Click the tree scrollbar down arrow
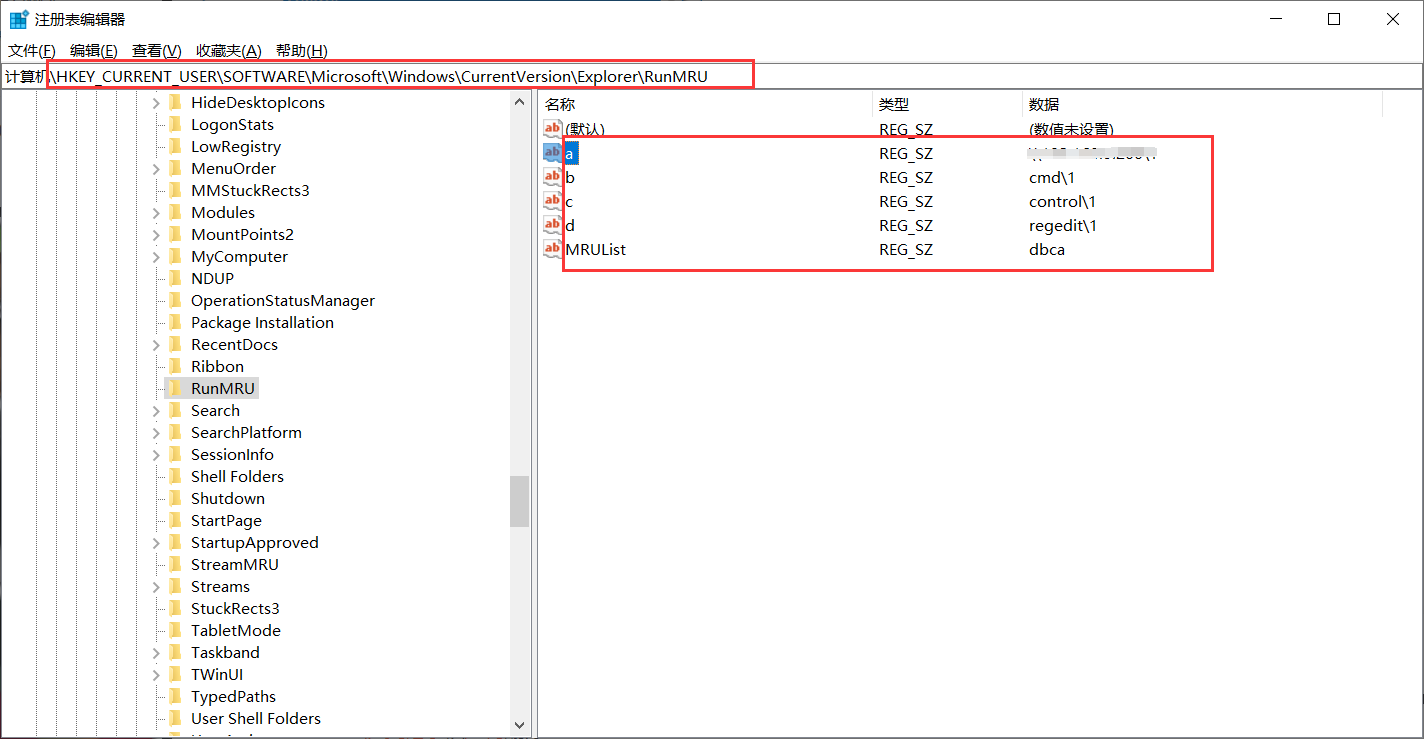The height and width of the screenshot is (739, 1424). [519, 725]
